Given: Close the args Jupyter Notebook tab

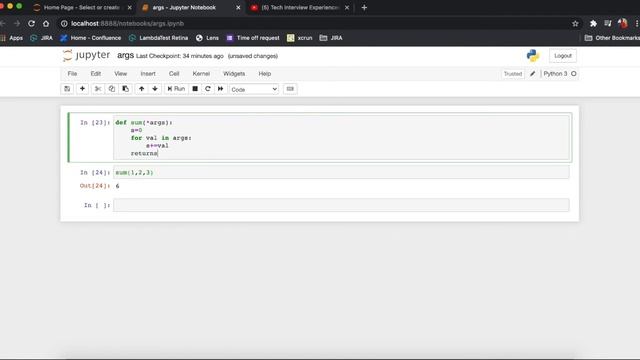Looking at the screenshot, I should [x=238, y=7].
